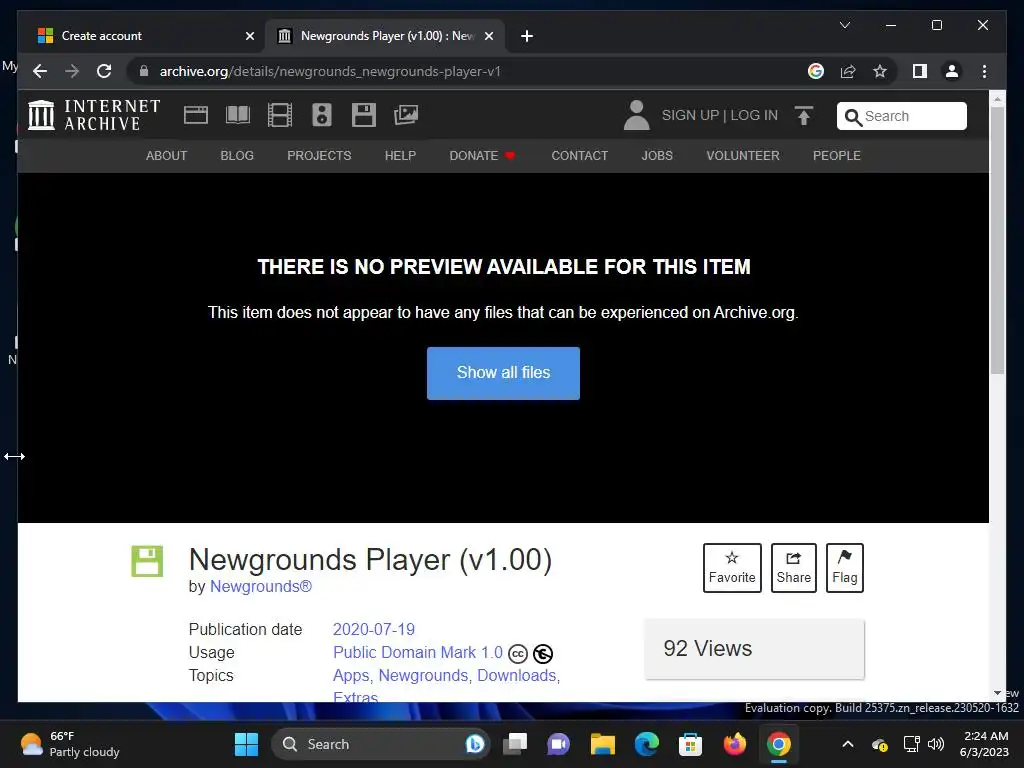Open the PEOPLE menu item
Image resolution: width=1024 pixels, height=768 pixels.
(836, 156)
